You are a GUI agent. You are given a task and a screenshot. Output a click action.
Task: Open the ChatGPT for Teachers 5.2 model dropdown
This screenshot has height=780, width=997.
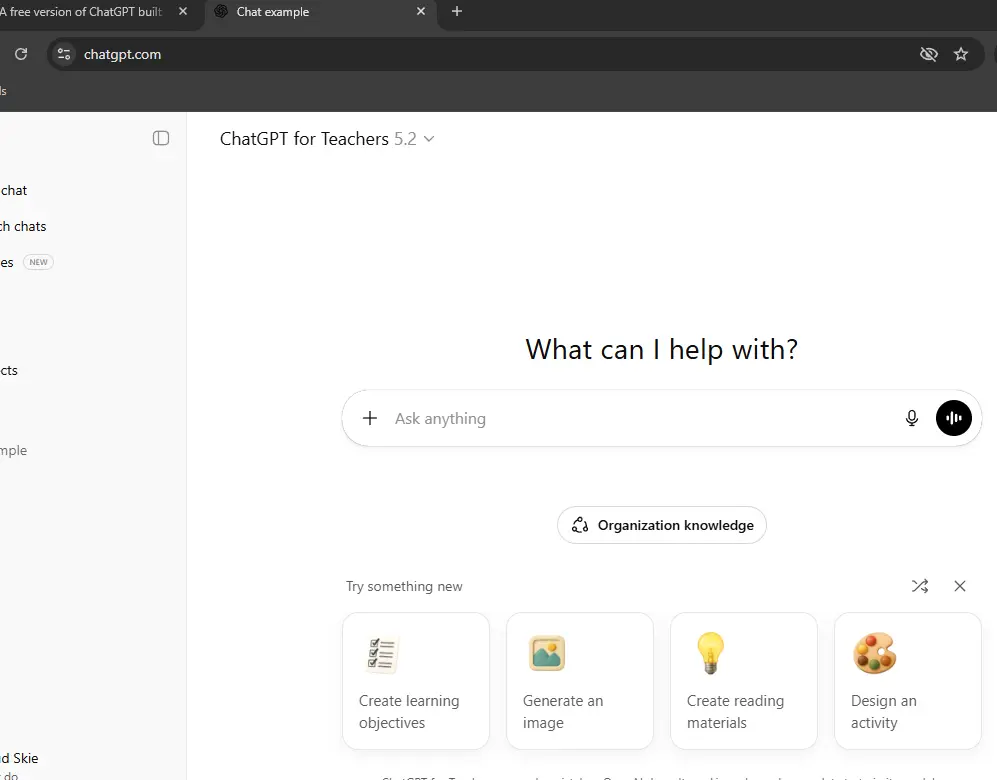(327, 139)
